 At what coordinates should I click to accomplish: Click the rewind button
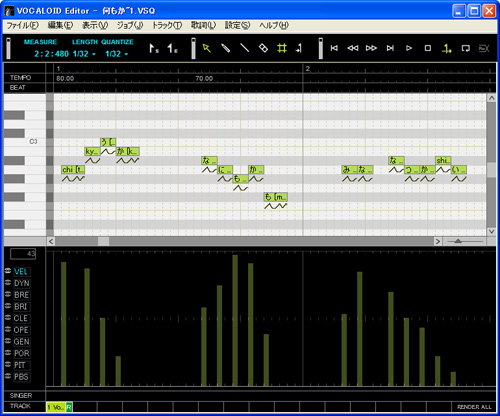(x=353, y=48)
